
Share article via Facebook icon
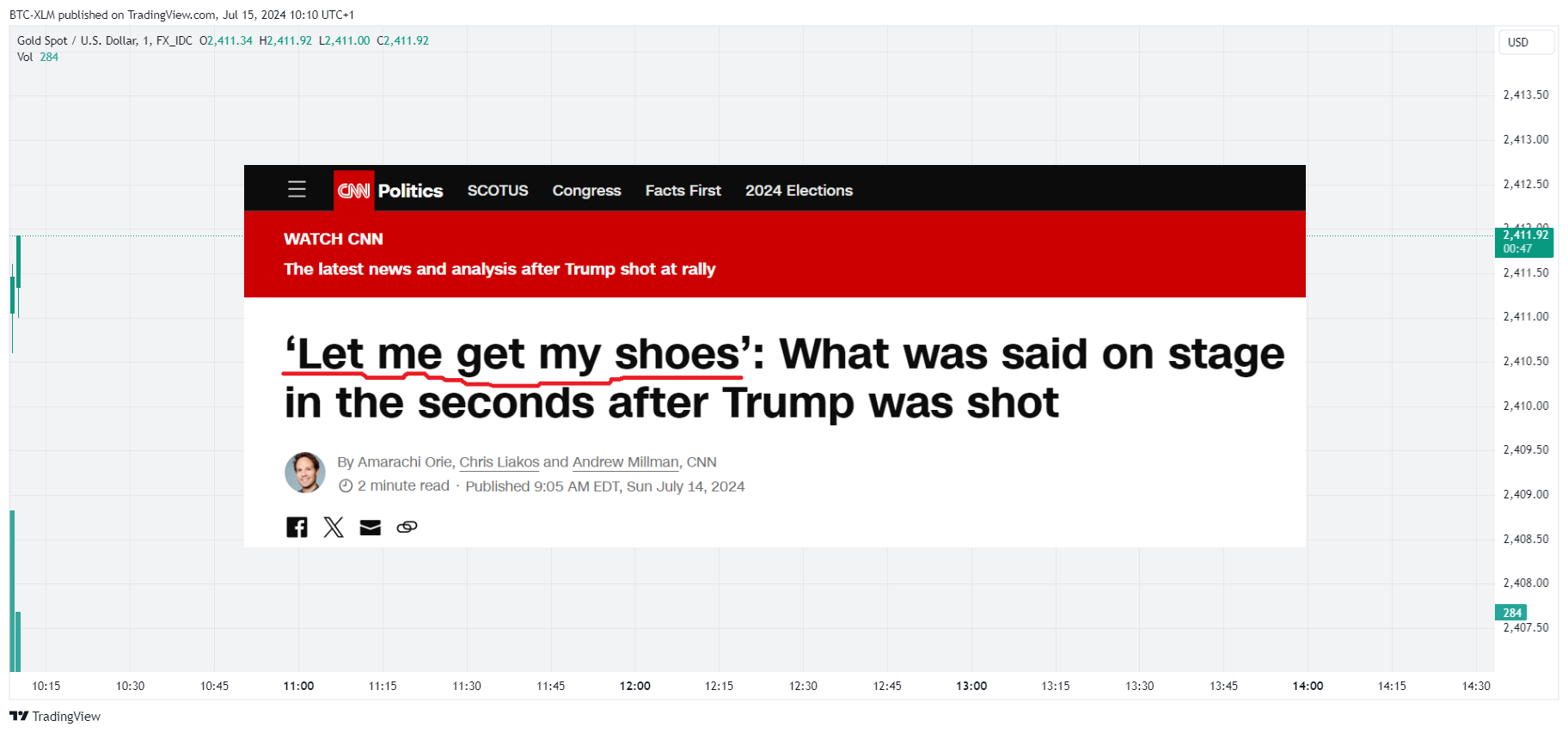[297, 527]
